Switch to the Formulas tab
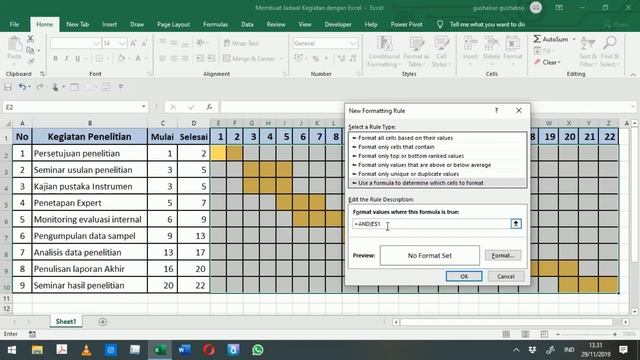The width and height of the screenshot is (640, 360). [216, 24]
